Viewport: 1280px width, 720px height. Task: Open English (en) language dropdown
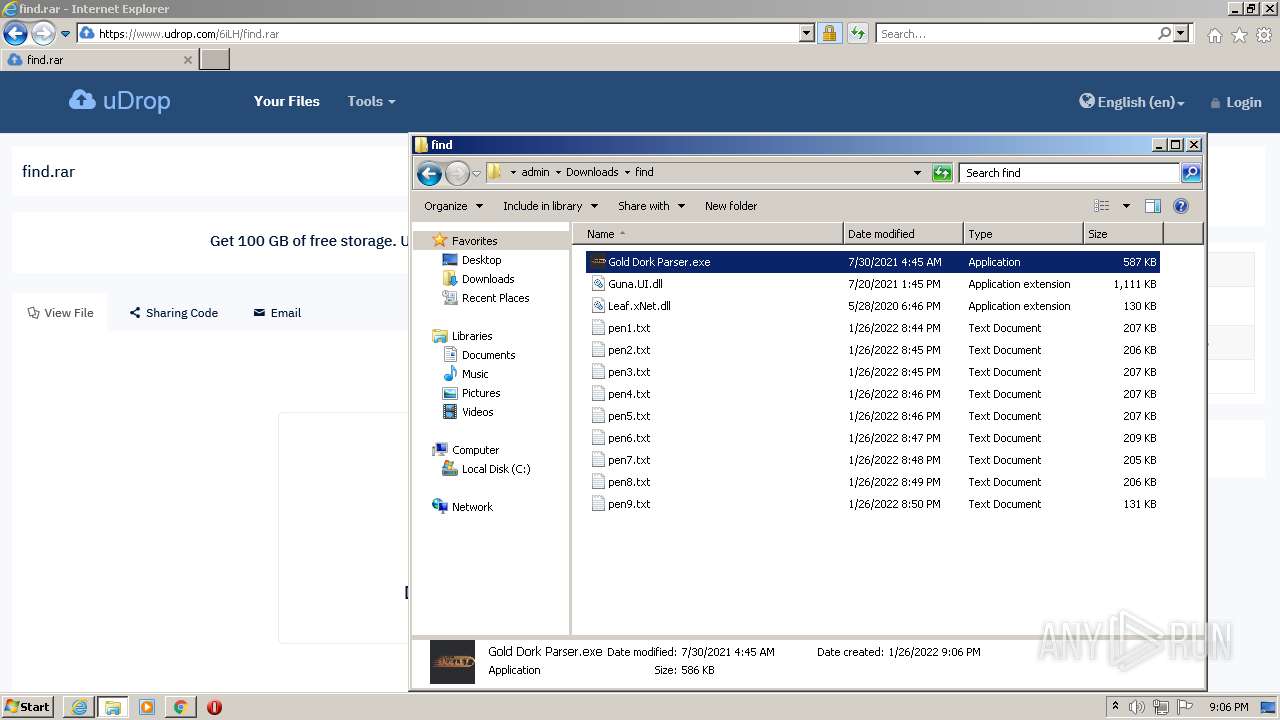pos(1132,102)
